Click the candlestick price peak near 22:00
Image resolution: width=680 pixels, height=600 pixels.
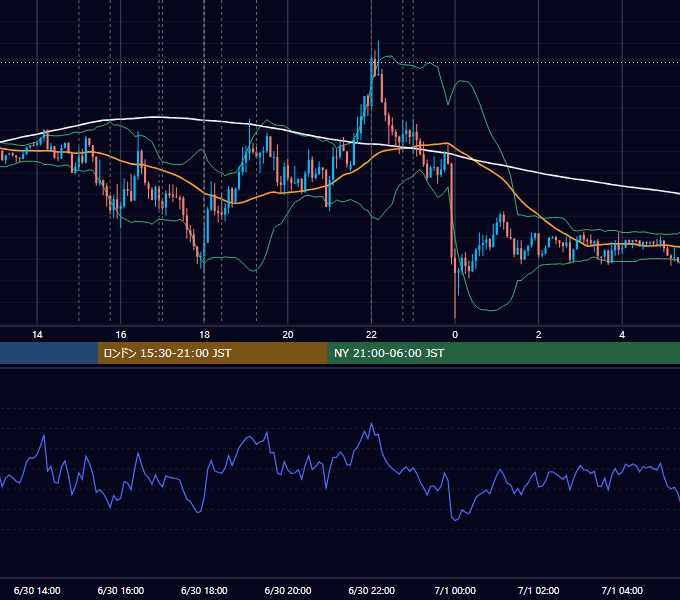coord(378,42)
